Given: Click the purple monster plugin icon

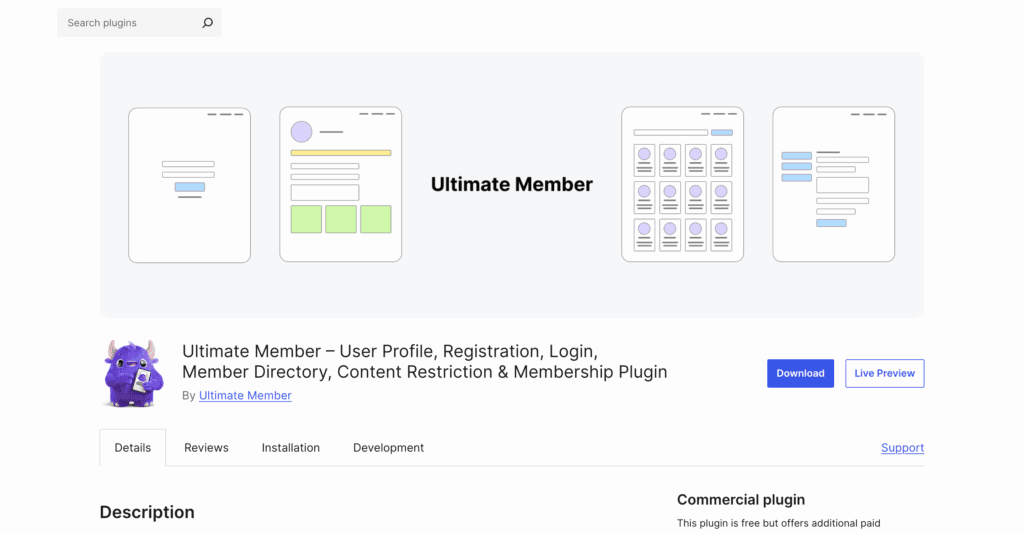Looking at the screenshot, I should [133, 374].
